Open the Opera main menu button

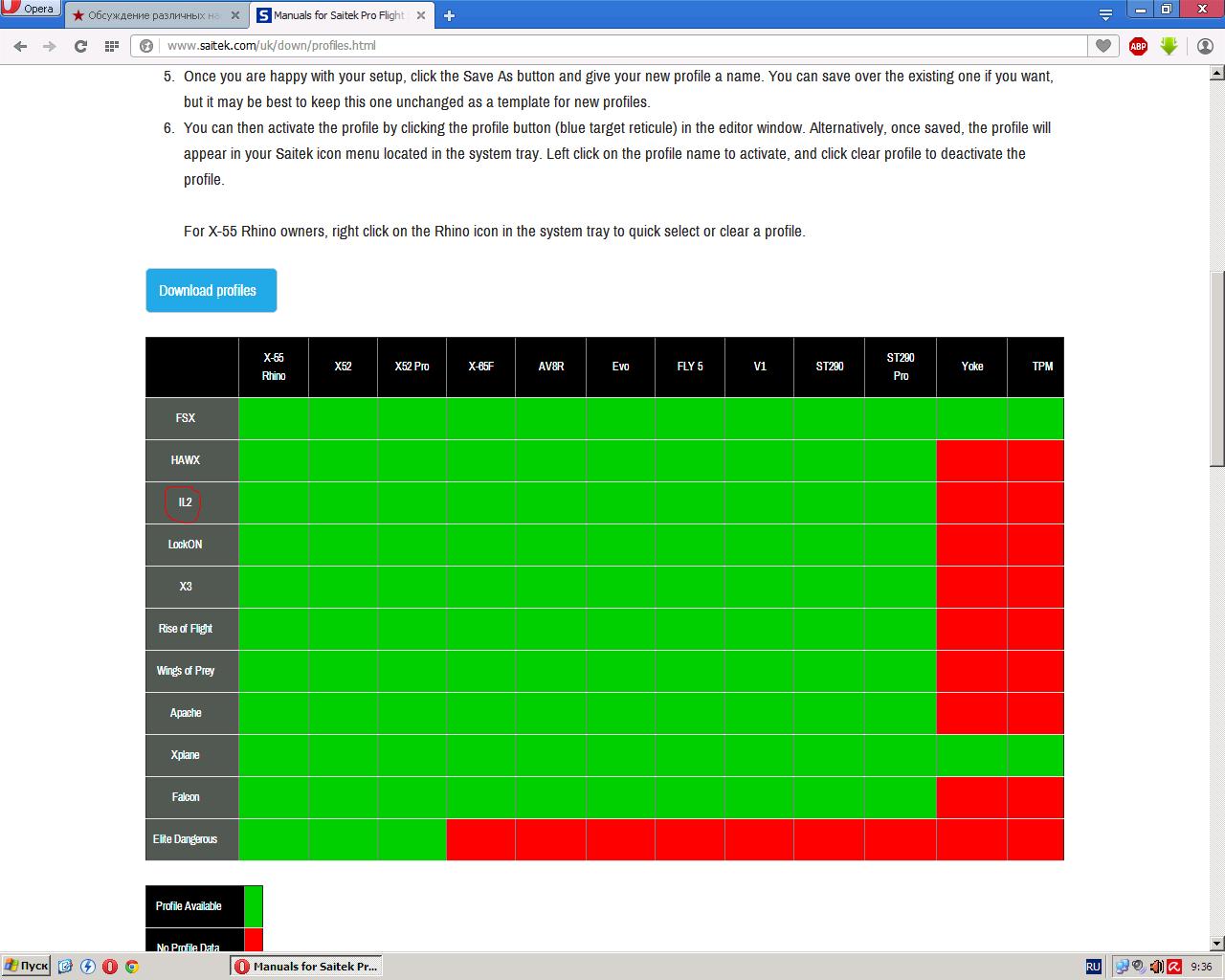(31, 9)
